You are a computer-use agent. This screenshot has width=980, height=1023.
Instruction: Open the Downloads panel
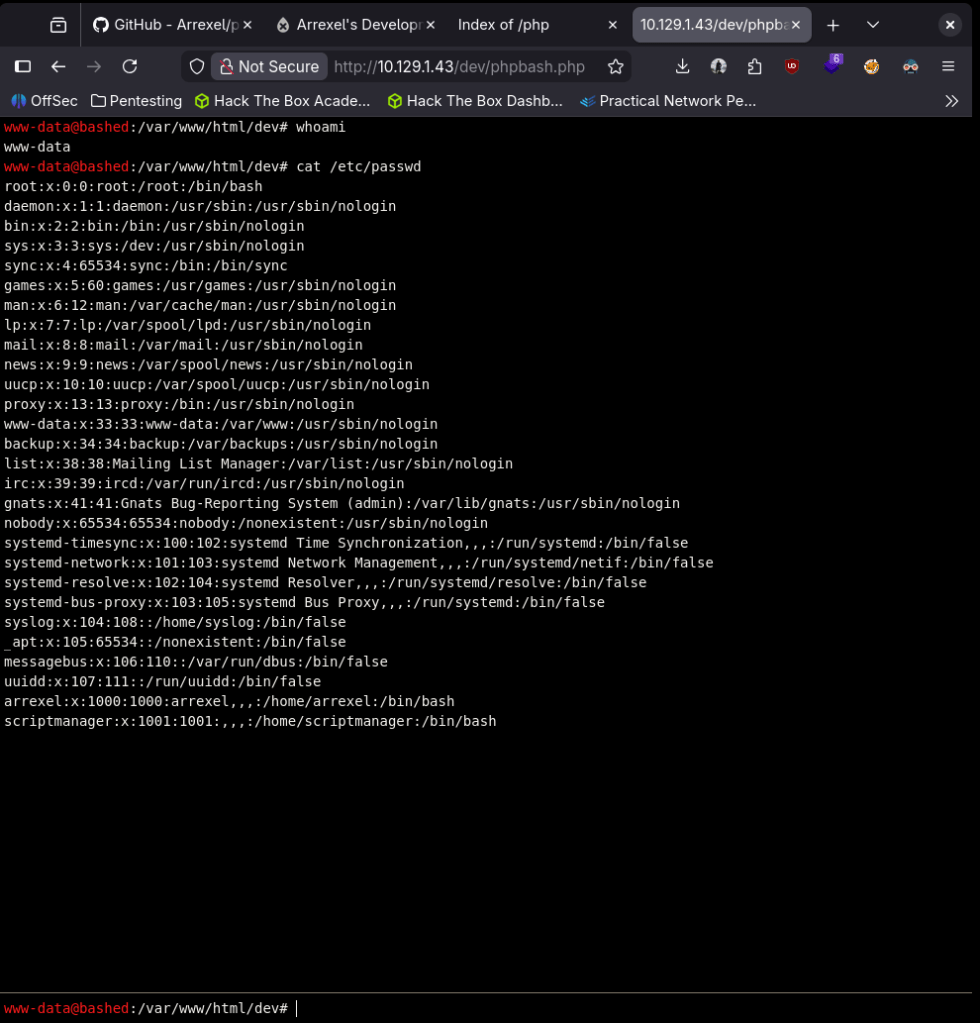pyautogui.click(x=682, y=67)
